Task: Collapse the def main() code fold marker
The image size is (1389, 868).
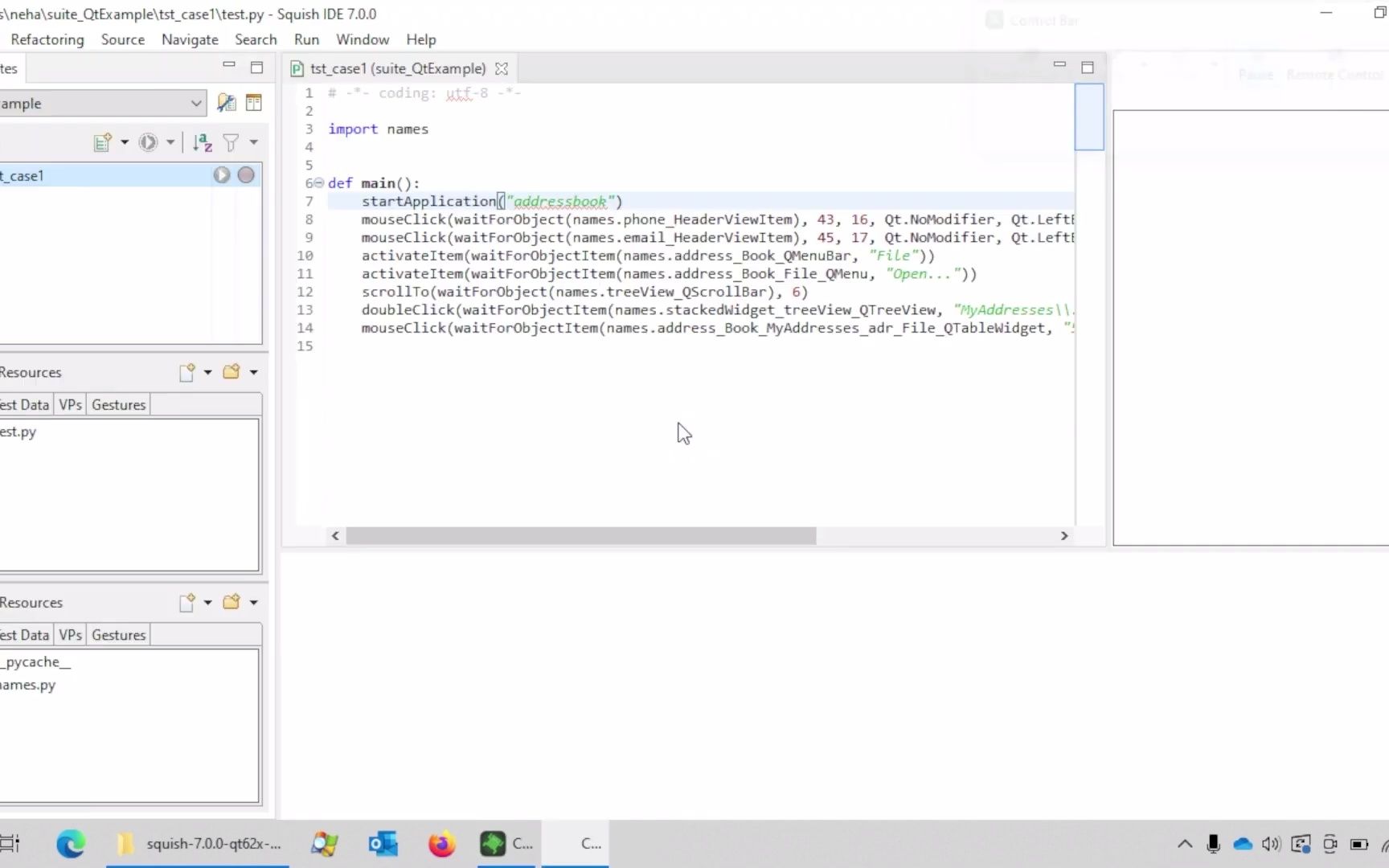Action: point(319,182)
